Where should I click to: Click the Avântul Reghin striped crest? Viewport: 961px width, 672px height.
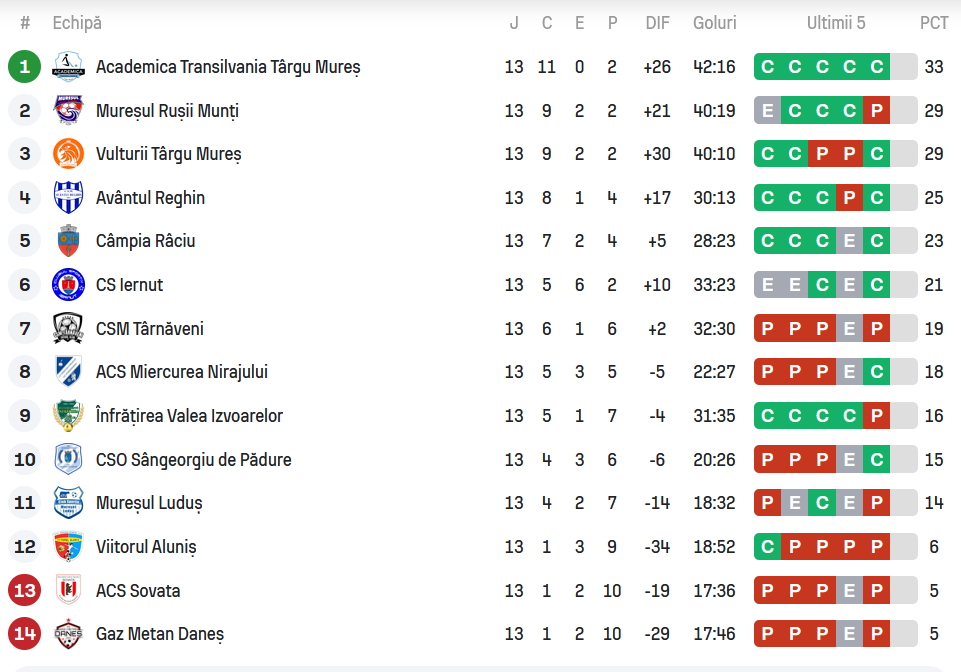pos(68,198)
